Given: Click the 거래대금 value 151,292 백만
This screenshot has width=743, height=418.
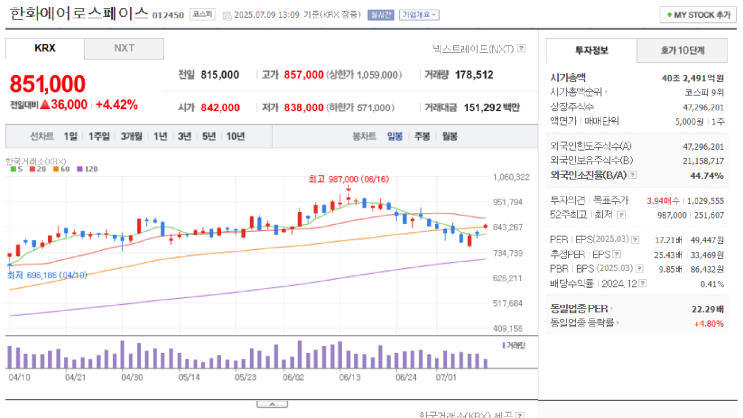Looking at the screenshot, I should [x=492, y=108].
